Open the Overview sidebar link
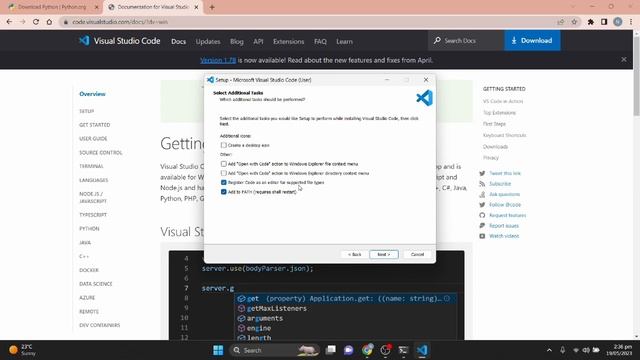Image resolution: width=640 pixels, height=360 pixels. (92, 94)
